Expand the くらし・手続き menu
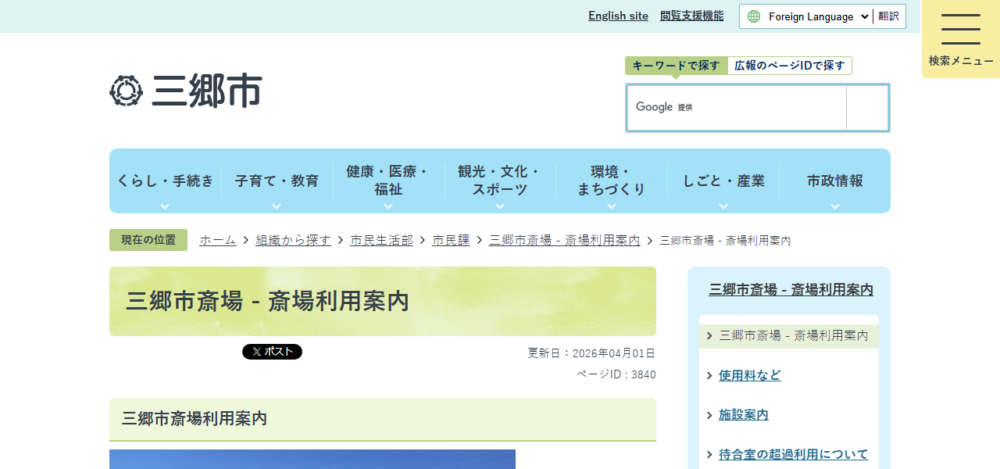Image resolution: width=1000 pixels, height=469 pixels. pyautogui.click(x=165, y=181)
